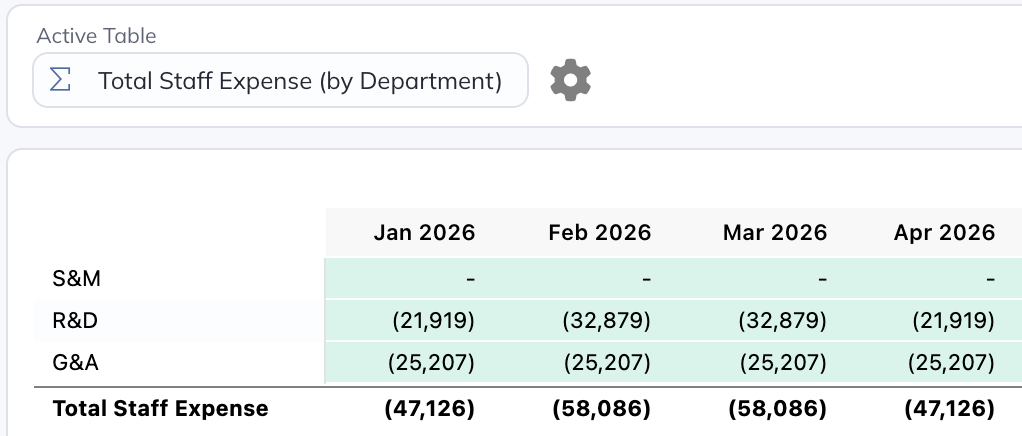
Task: Select R&D cell for Jan 2026
Action: click(433, 321)
